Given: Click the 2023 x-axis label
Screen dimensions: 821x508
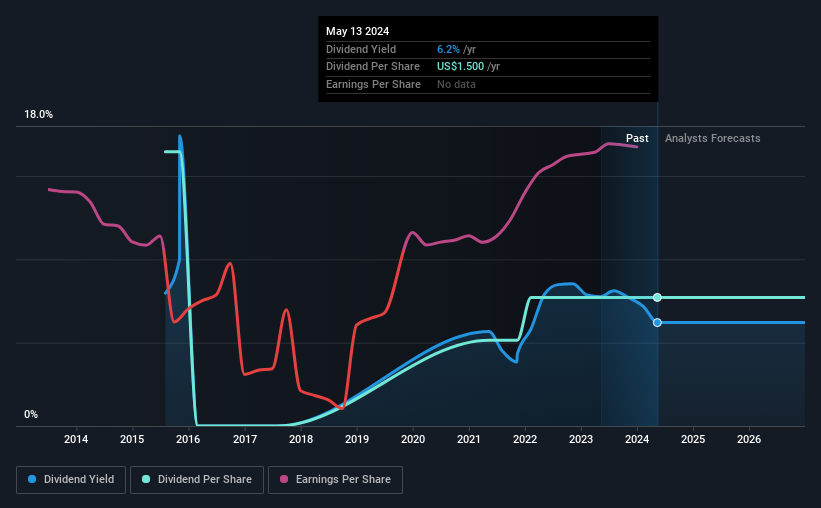Looking at the screenshot, I should [581, 439].
